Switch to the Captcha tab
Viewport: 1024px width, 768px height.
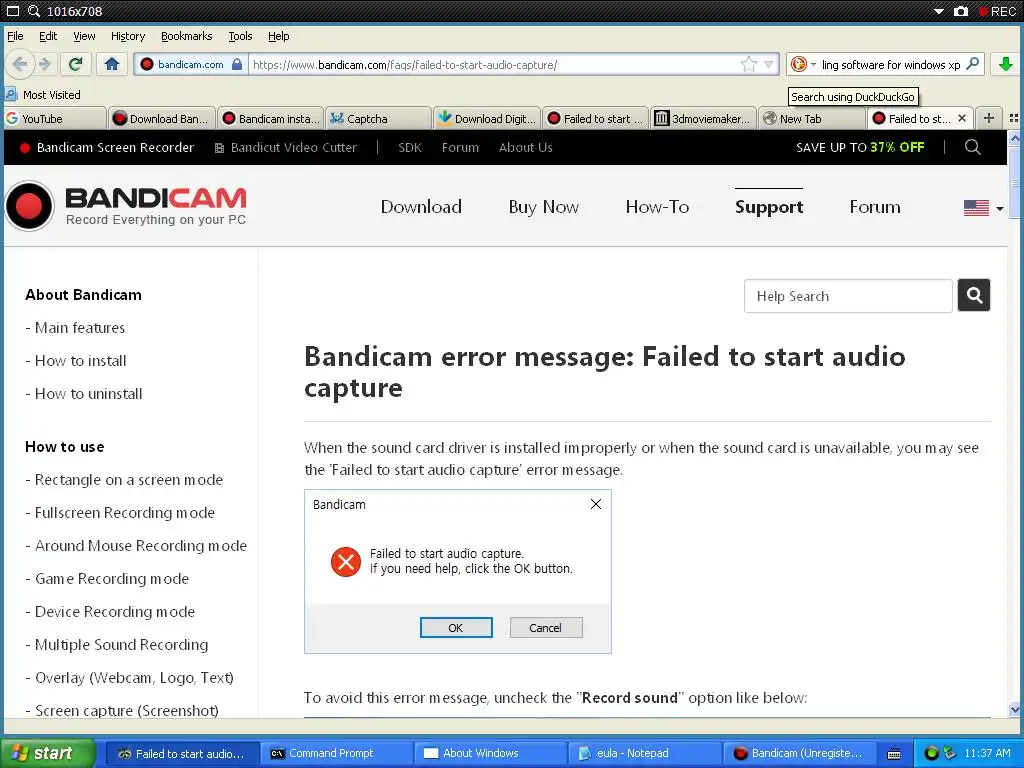[379, 118]
